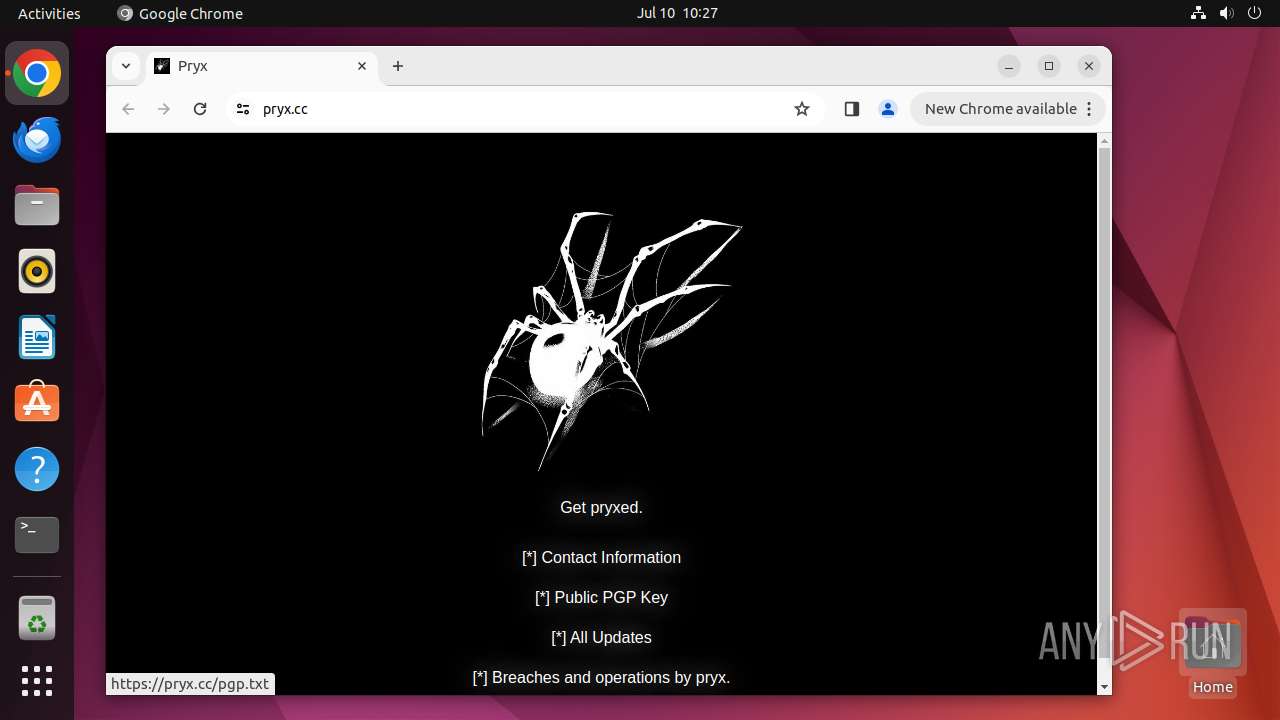The width and height of the screenshot is (1280, 720).
Task: Open Breaches and operations by pryx link
Action: [x=601, y=677]
